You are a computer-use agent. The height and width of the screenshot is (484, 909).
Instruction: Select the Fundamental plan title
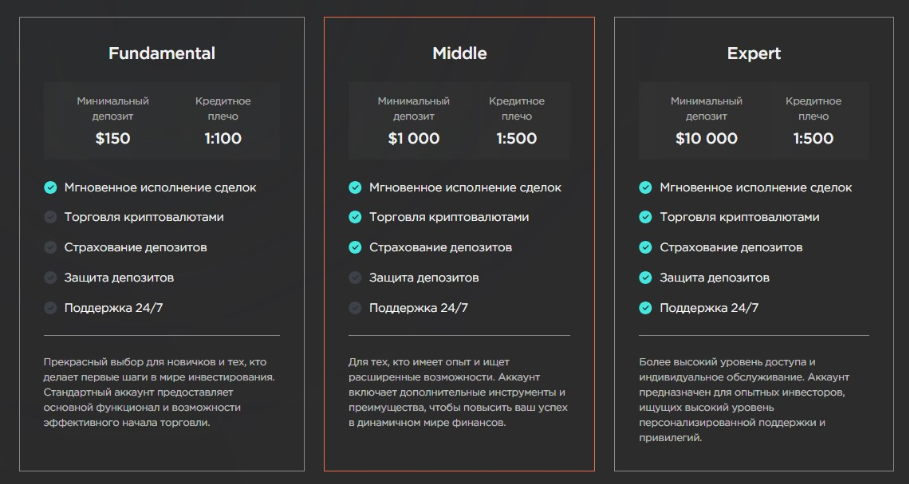(x=162, y=53)
